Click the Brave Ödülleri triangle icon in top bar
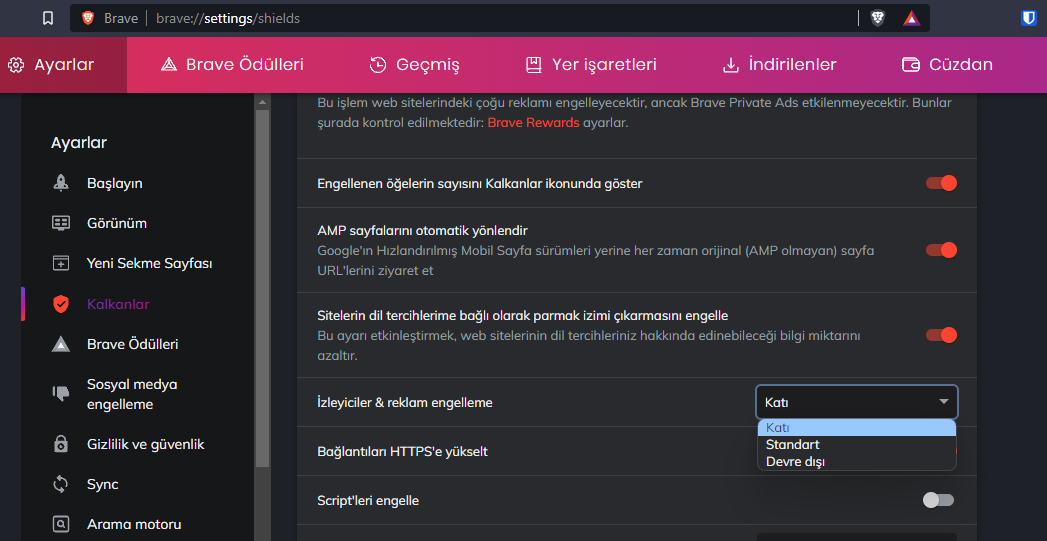This screenshot has width=1047, height=541. [x=168, y=65]
